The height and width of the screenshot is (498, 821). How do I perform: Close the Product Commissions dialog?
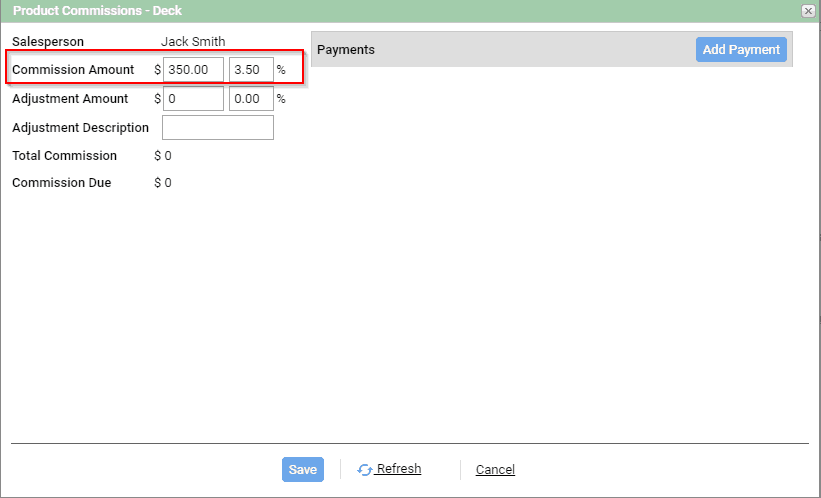(x=808, y=11)
